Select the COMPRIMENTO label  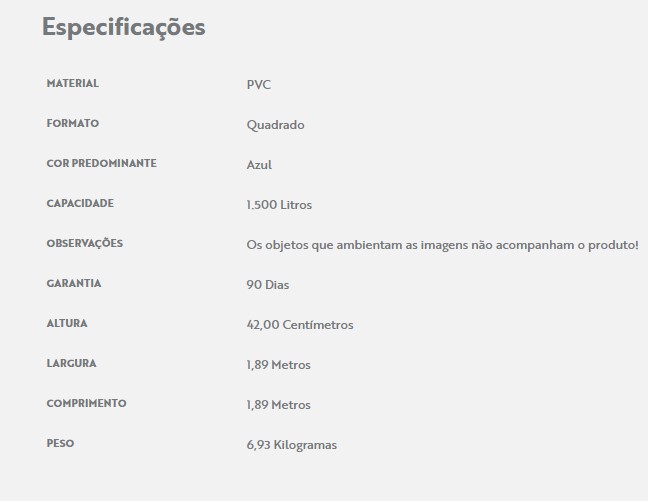[87, 403]
